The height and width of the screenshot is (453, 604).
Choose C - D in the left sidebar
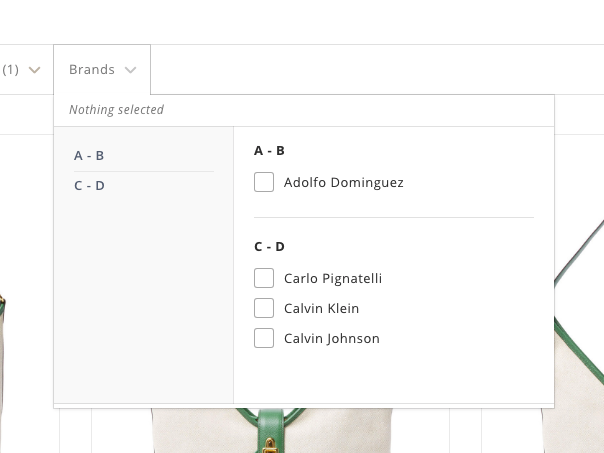tap(89, 186)
